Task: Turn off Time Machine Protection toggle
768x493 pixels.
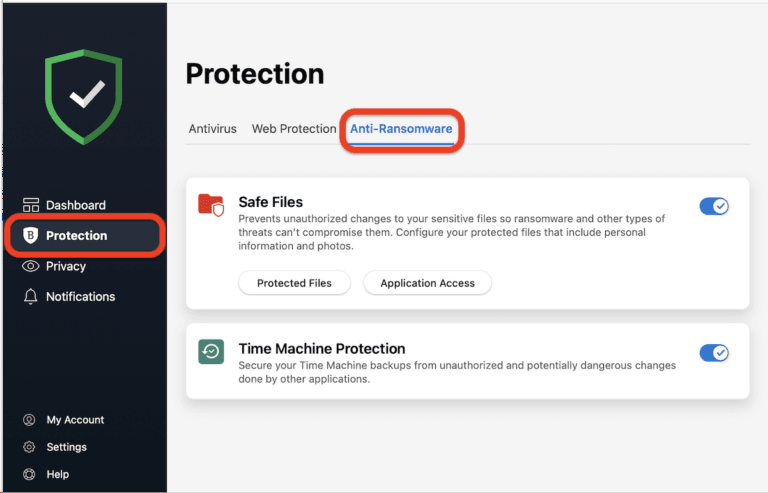Action: pos(714,352)
